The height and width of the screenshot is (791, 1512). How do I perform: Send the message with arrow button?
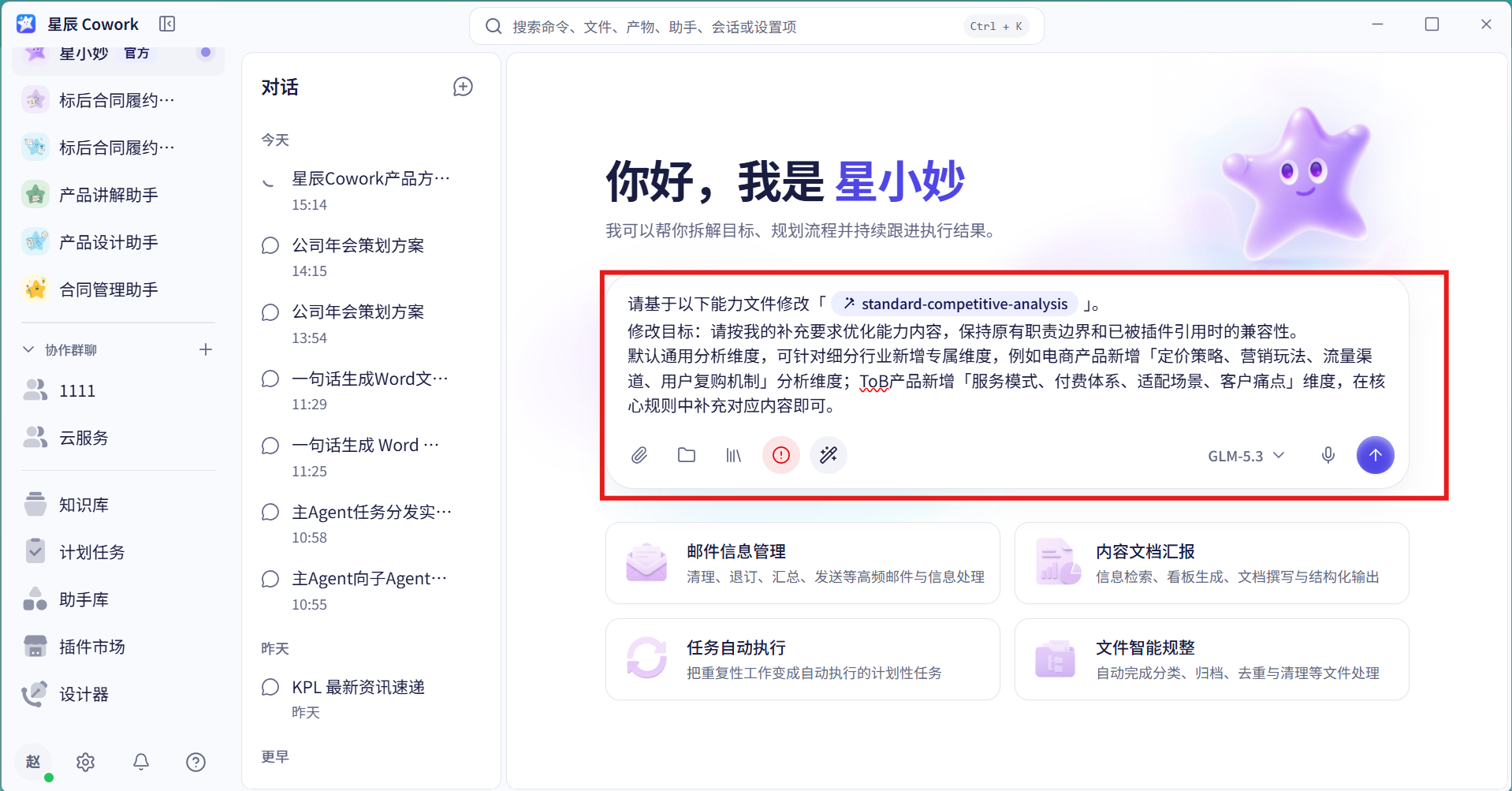pos(1376,455)
